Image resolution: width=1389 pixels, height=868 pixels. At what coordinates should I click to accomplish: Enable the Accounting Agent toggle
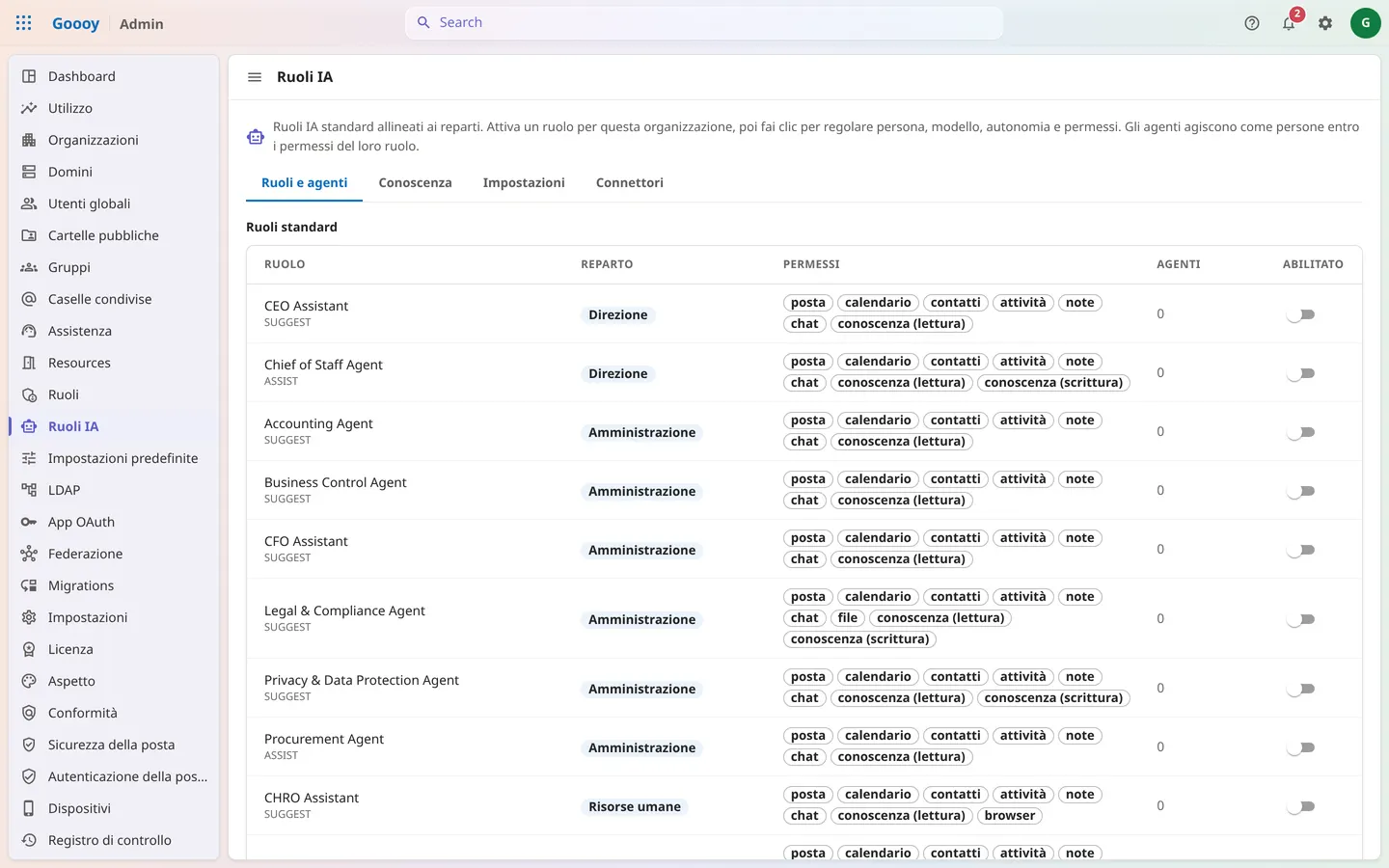[x=1301, y=432]
